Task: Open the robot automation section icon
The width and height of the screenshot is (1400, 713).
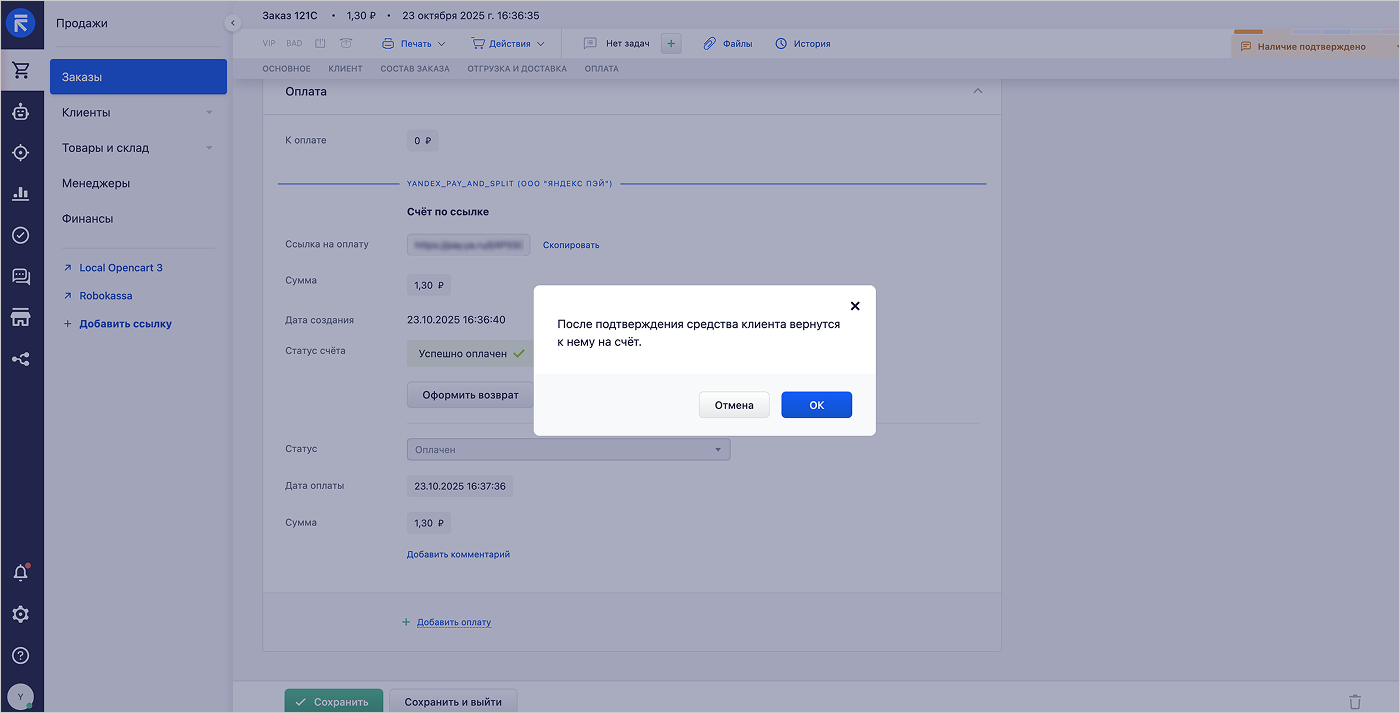Action: (20, 112)
